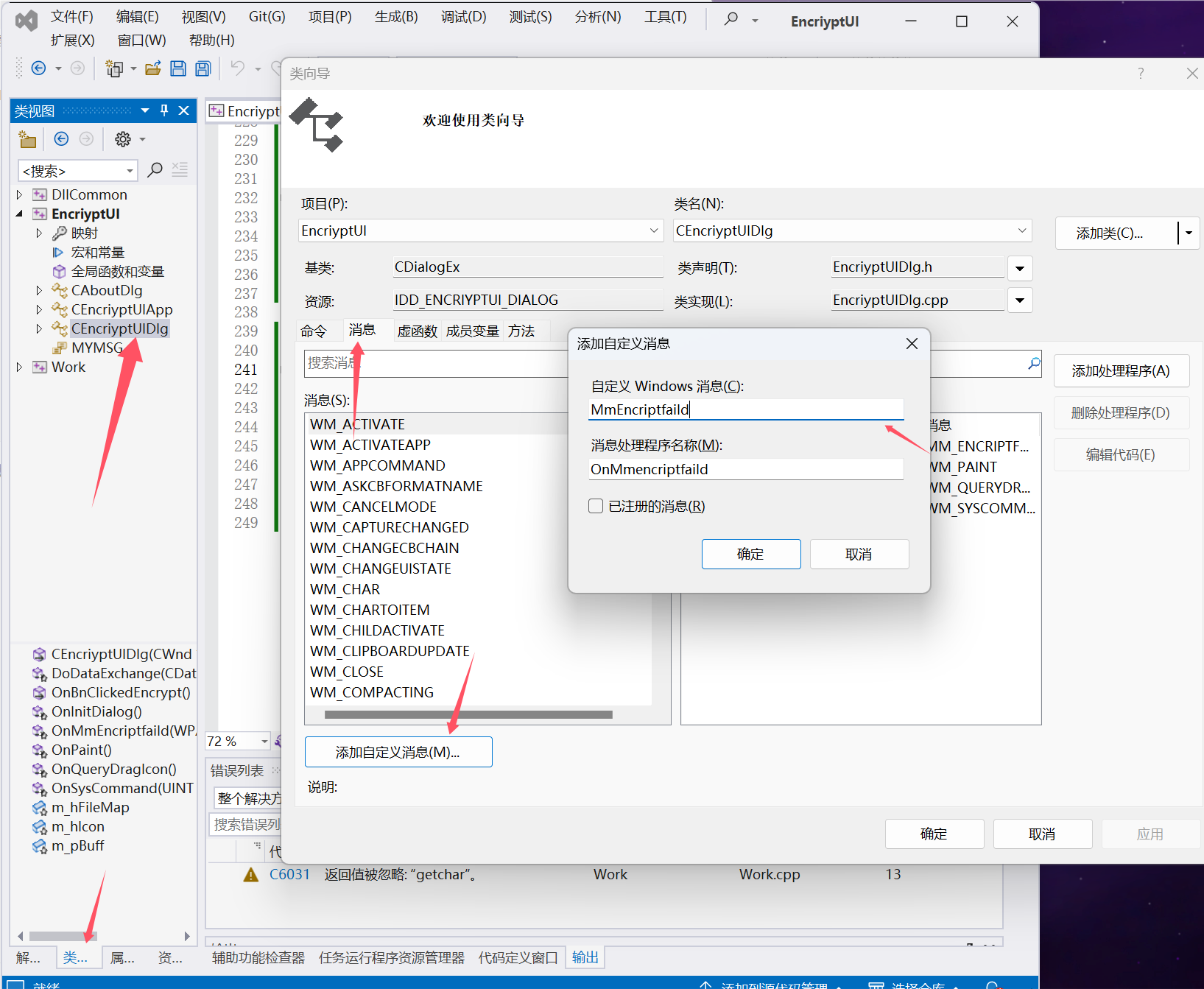The width and height of the screenshot is (1204, 989).
Task: Open the 72 % zoom dropdown
Action: click(x=264, y=741)
